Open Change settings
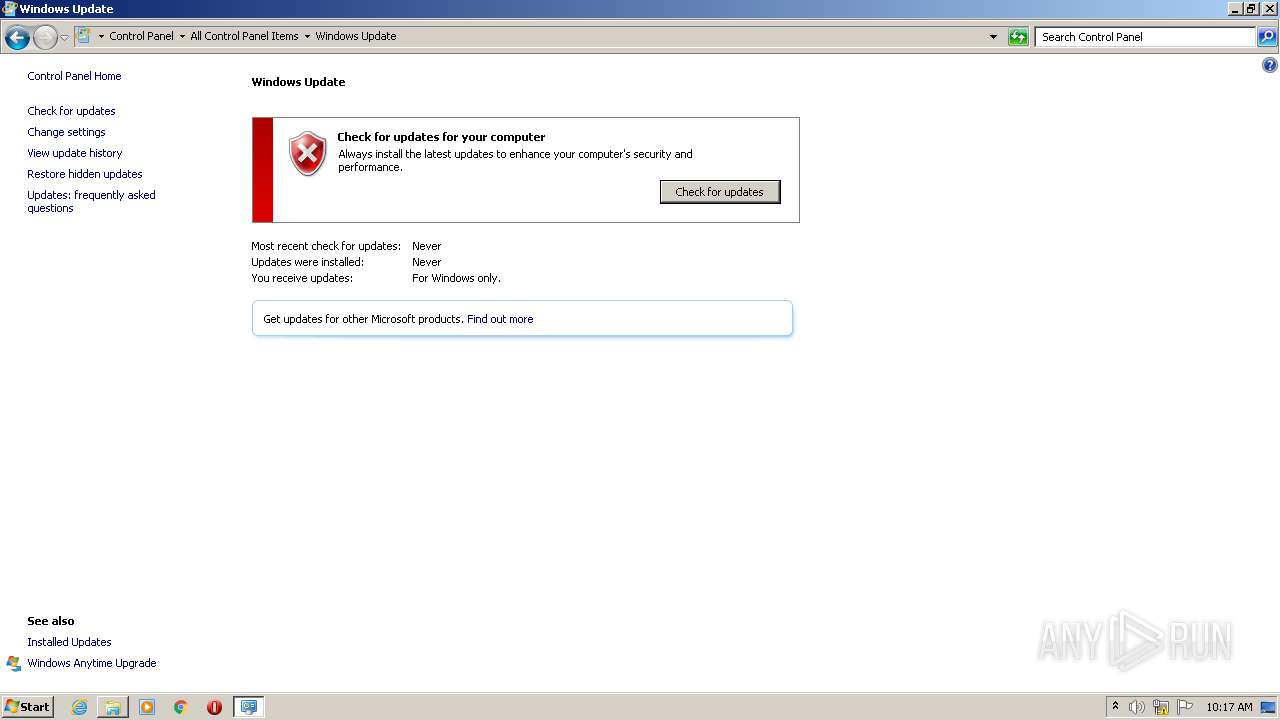 coord(66,132)
